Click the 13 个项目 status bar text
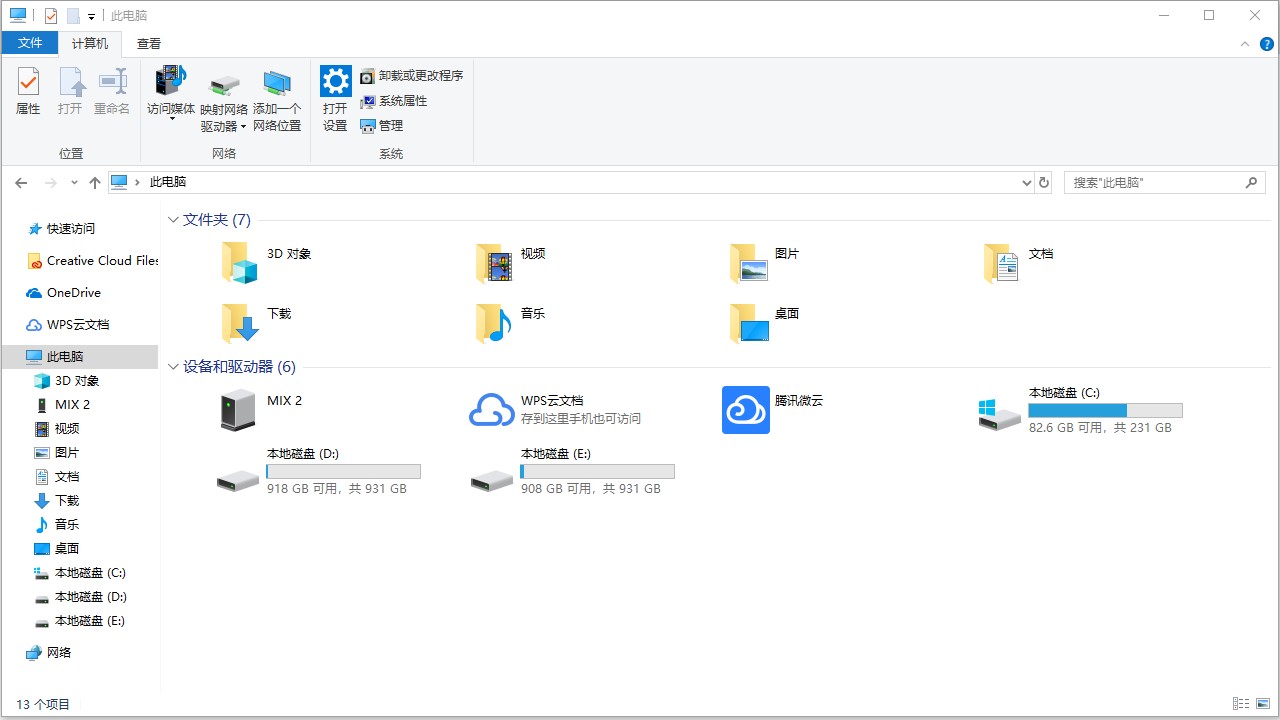 tap(43, 704)
